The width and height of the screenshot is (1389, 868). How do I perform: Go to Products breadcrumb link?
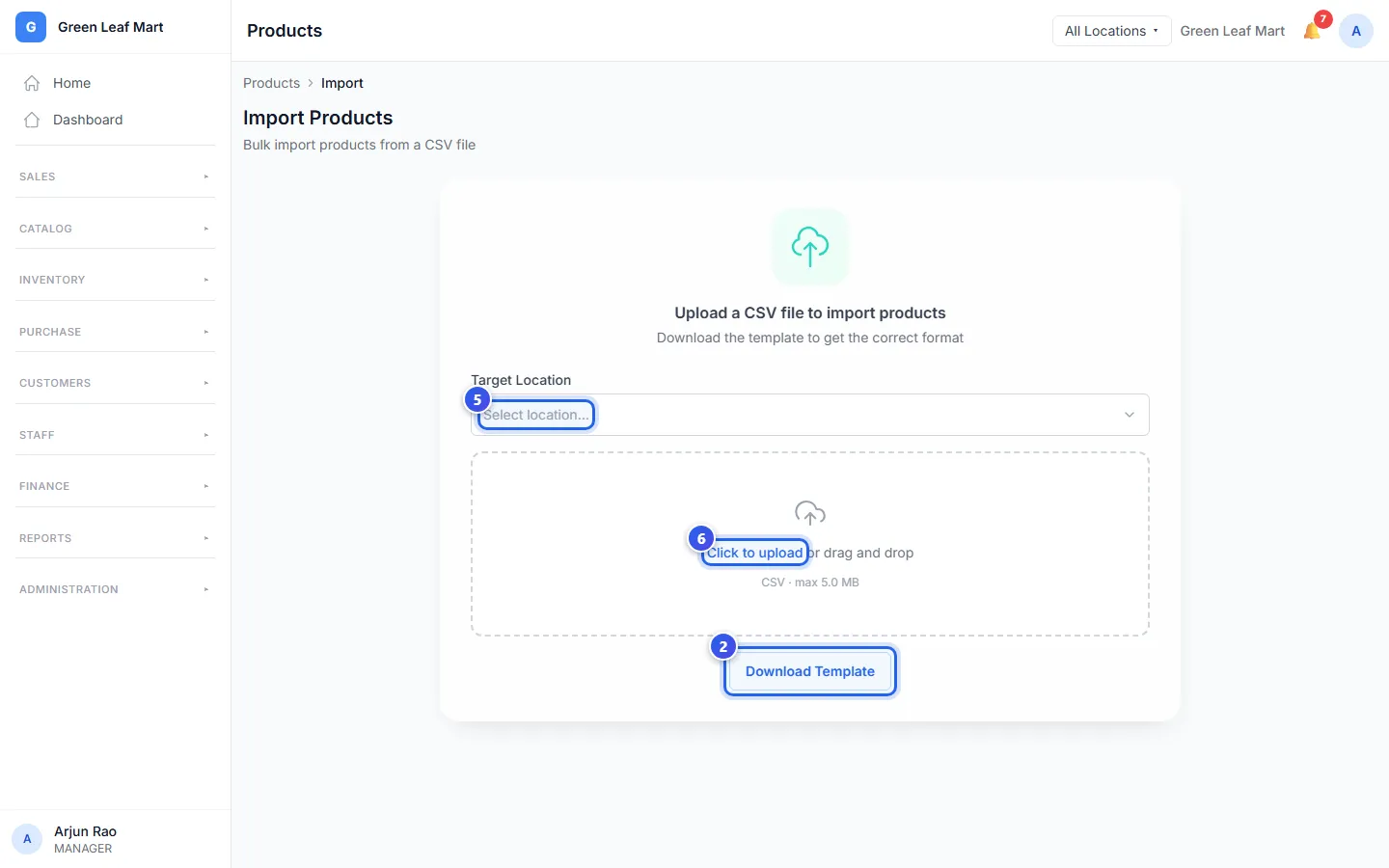point(271,83)
